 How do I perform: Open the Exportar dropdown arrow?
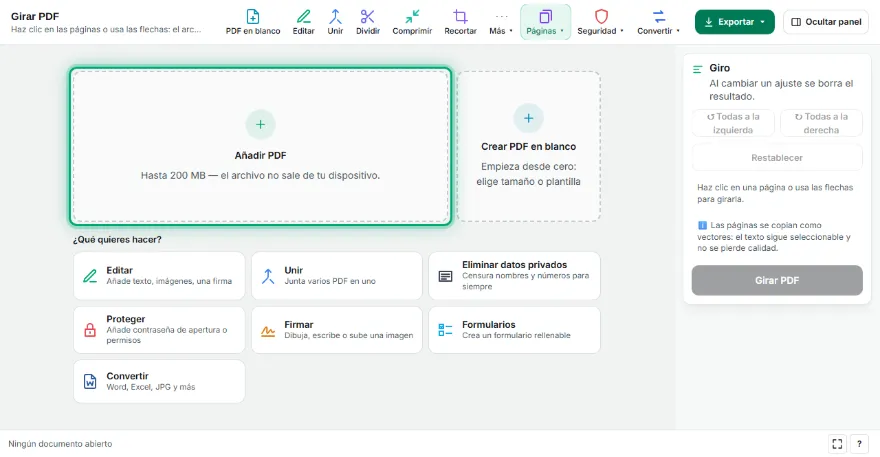coord(762,22)
